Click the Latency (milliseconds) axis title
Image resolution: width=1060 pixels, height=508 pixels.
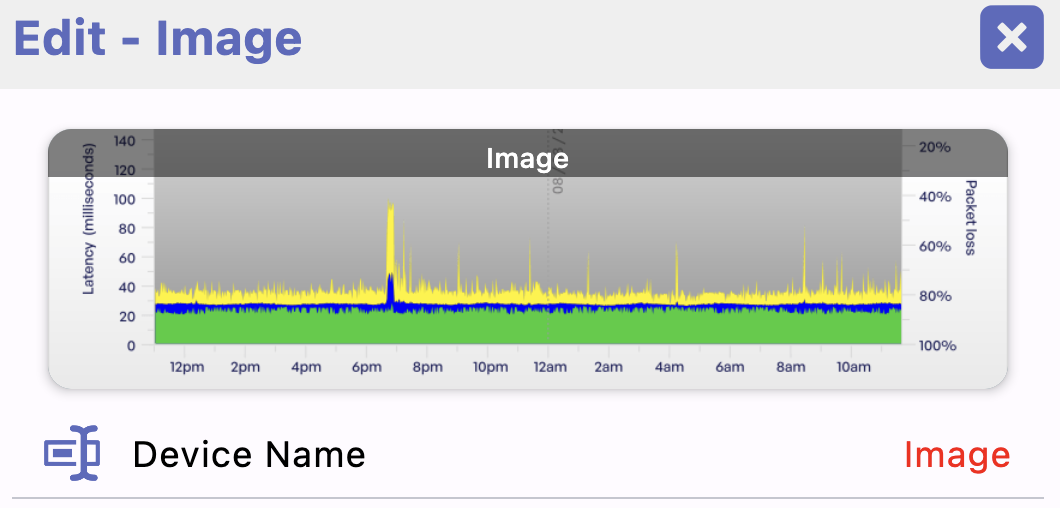pos(89,218)
